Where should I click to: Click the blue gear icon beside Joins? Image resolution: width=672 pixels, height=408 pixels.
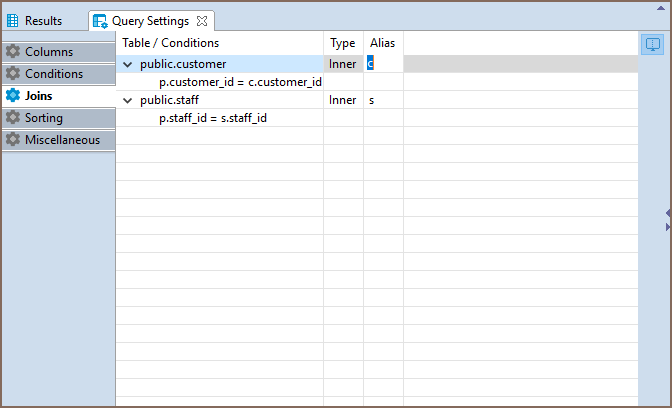point(13,96)
